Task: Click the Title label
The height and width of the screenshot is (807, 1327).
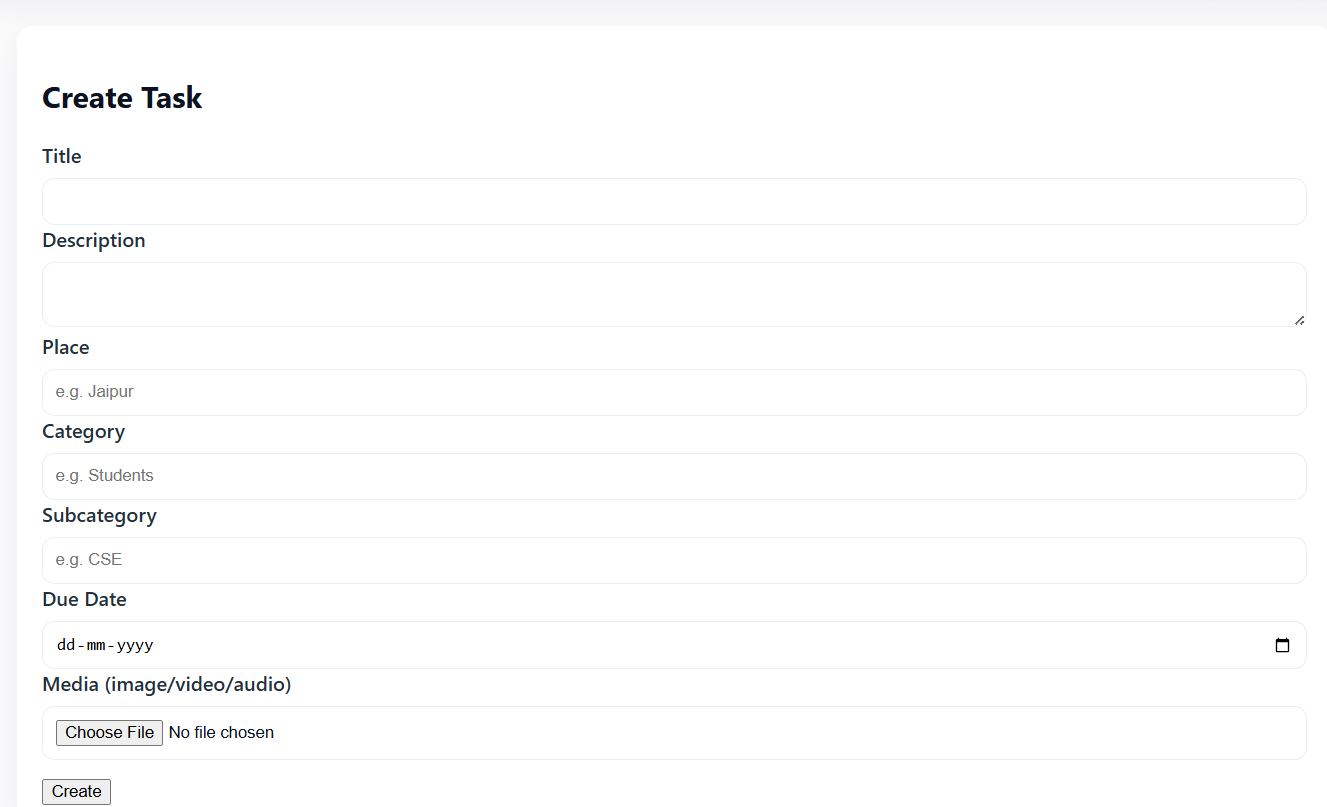Action: (62, 156)
